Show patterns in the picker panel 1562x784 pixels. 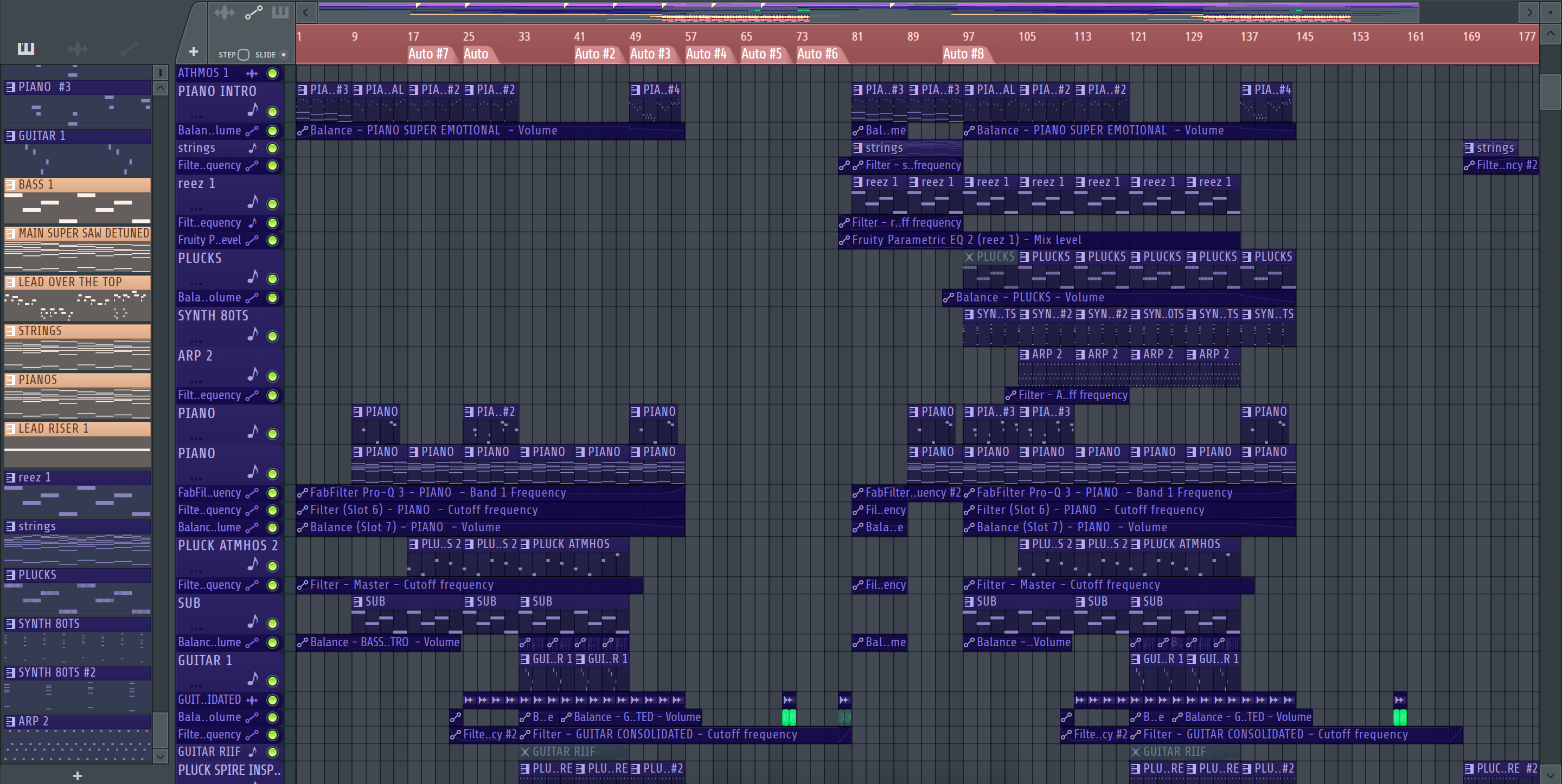[x=25, y=48]
